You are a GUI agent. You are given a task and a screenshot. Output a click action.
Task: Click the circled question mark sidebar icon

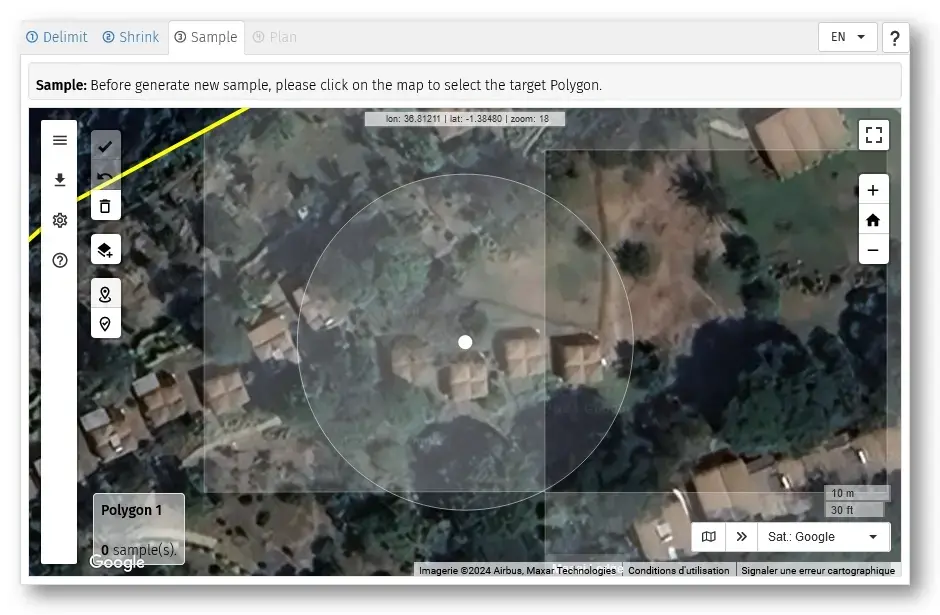[60, 261]
